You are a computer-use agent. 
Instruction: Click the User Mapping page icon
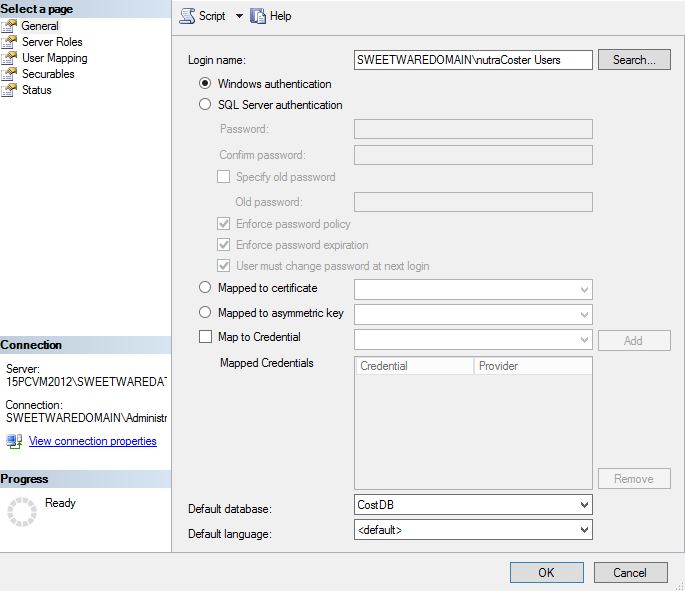9,58
